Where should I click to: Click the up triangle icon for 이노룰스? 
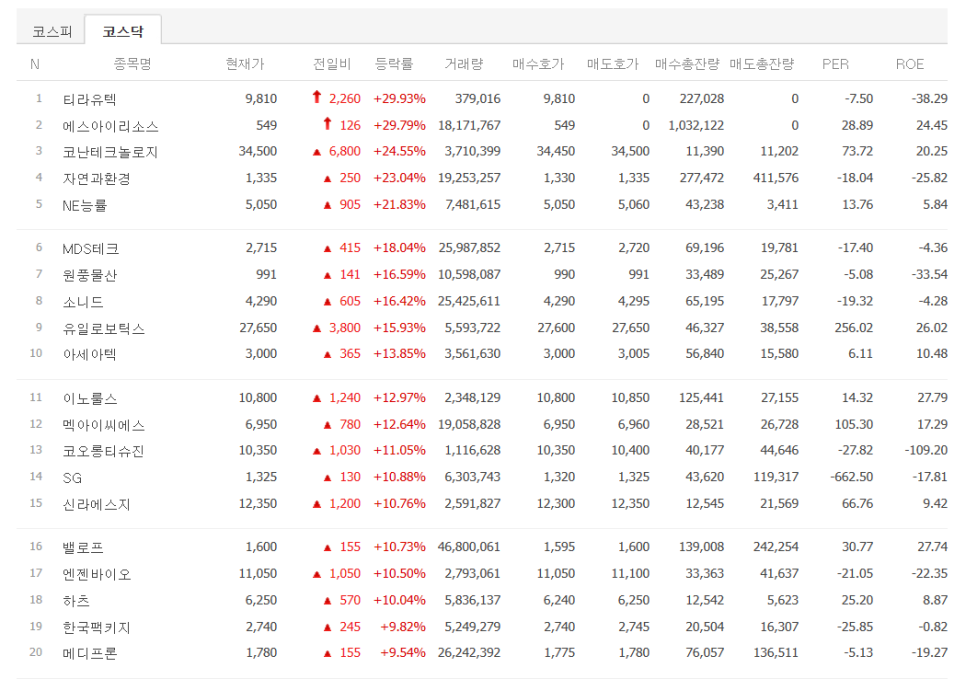click(317, 398)
